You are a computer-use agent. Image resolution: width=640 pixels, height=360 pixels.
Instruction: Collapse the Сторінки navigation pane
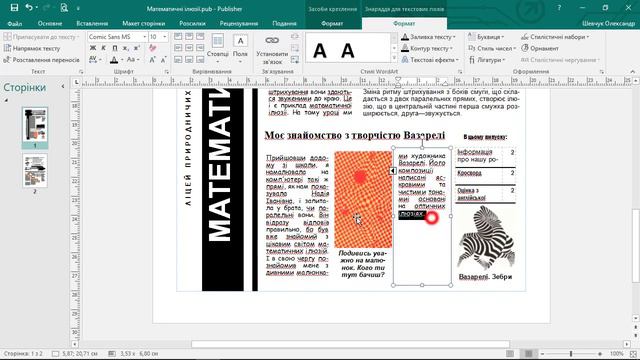click(63, 87)
